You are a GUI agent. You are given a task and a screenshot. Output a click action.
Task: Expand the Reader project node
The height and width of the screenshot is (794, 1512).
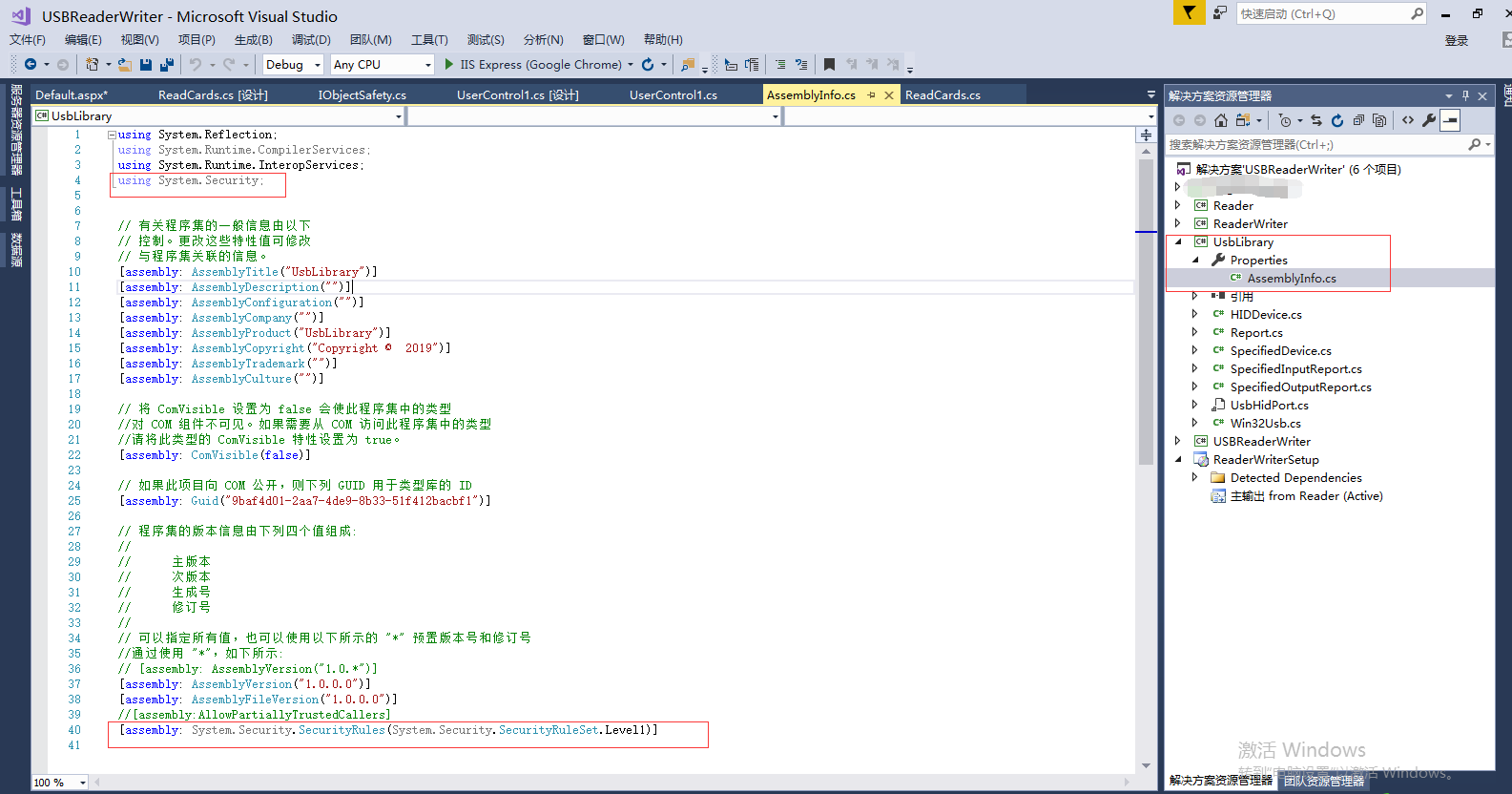pos(1178,205)
